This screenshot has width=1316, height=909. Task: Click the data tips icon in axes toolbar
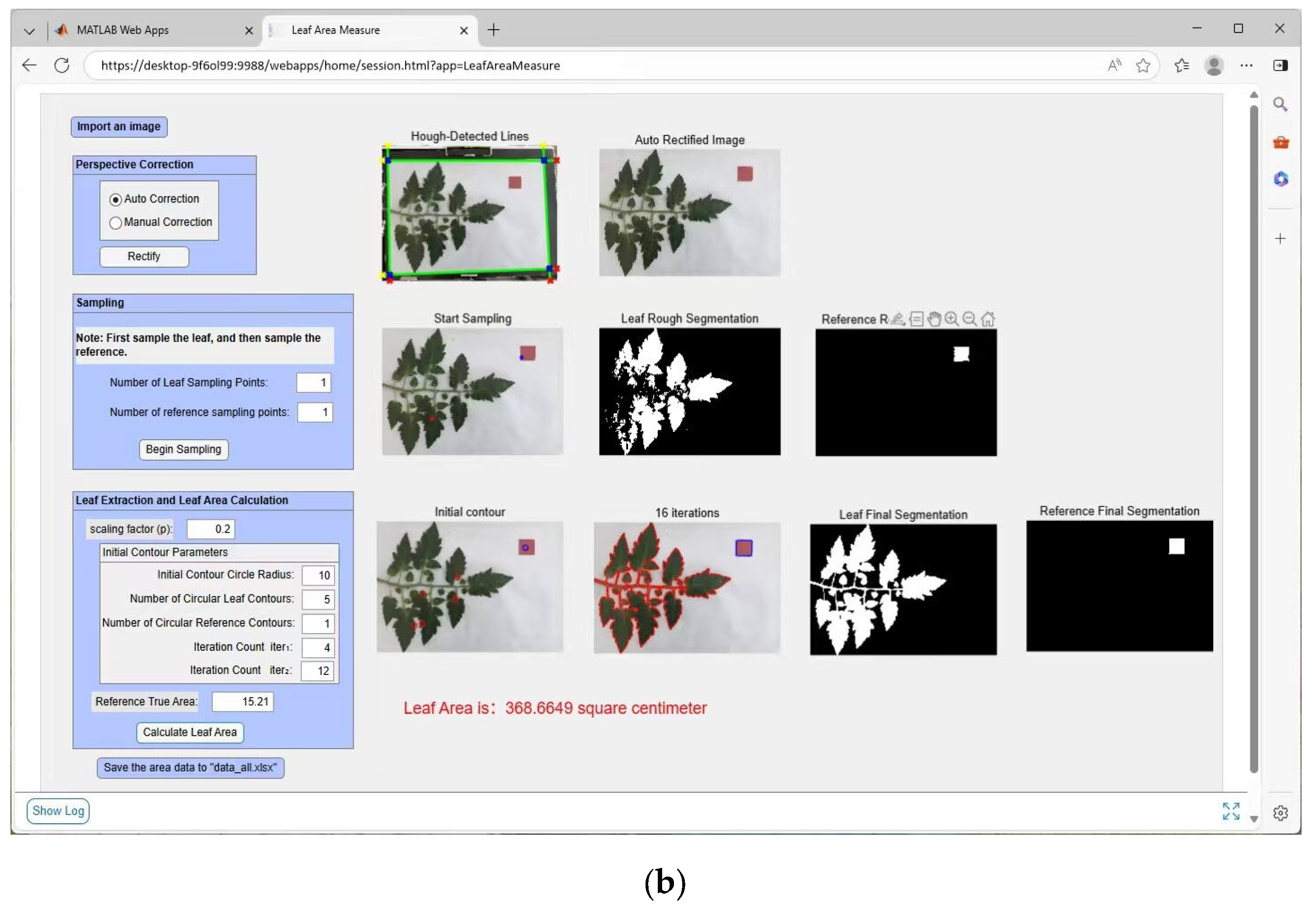click(916, 319)
